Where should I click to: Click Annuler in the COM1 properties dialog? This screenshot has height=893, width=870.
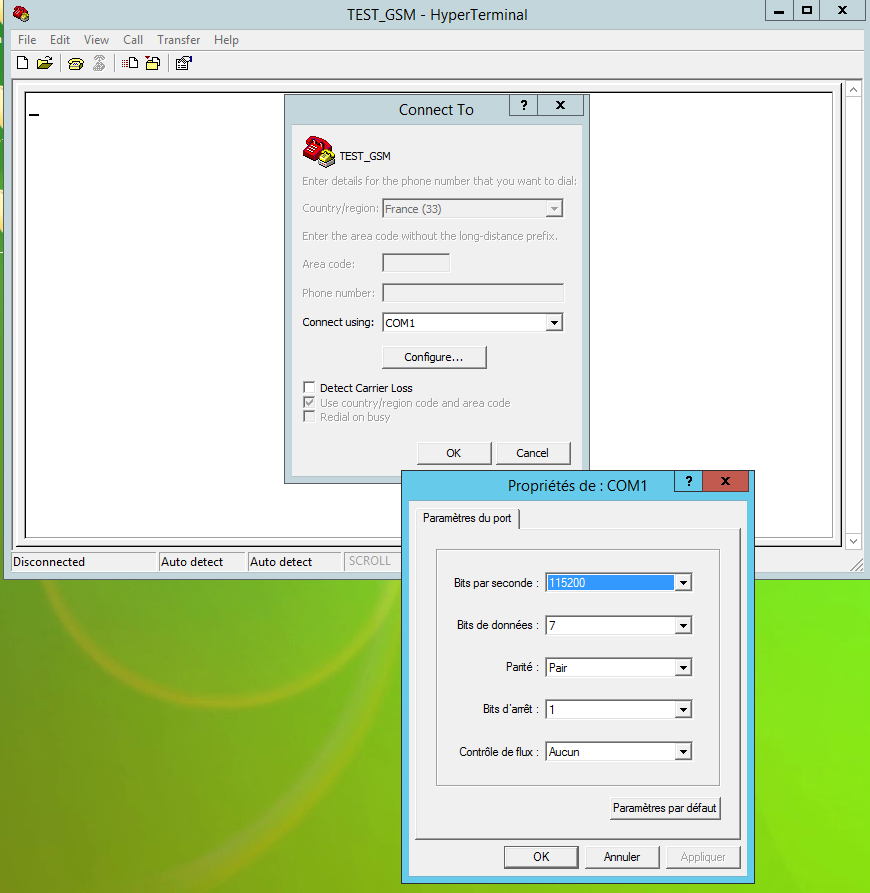(621, 857)
